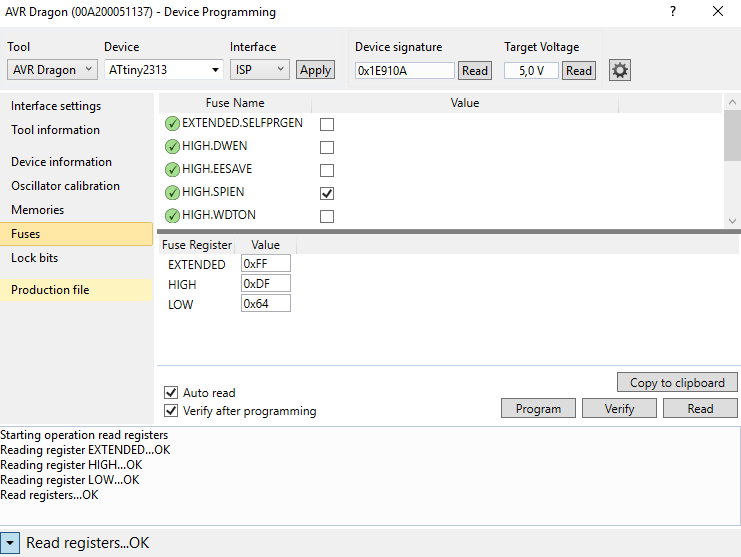Click the green check icon beside HIGH.DWEN
This screenshot has width=741, height=557.
(x=172, y=146)
